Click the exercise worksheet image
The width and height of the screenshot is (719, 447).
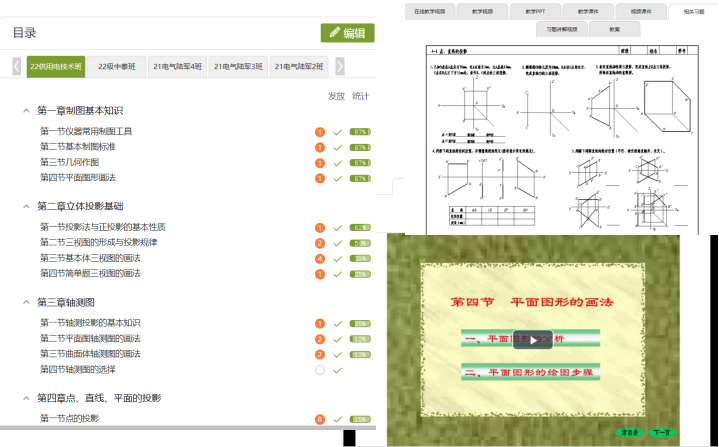pos(562,140)
